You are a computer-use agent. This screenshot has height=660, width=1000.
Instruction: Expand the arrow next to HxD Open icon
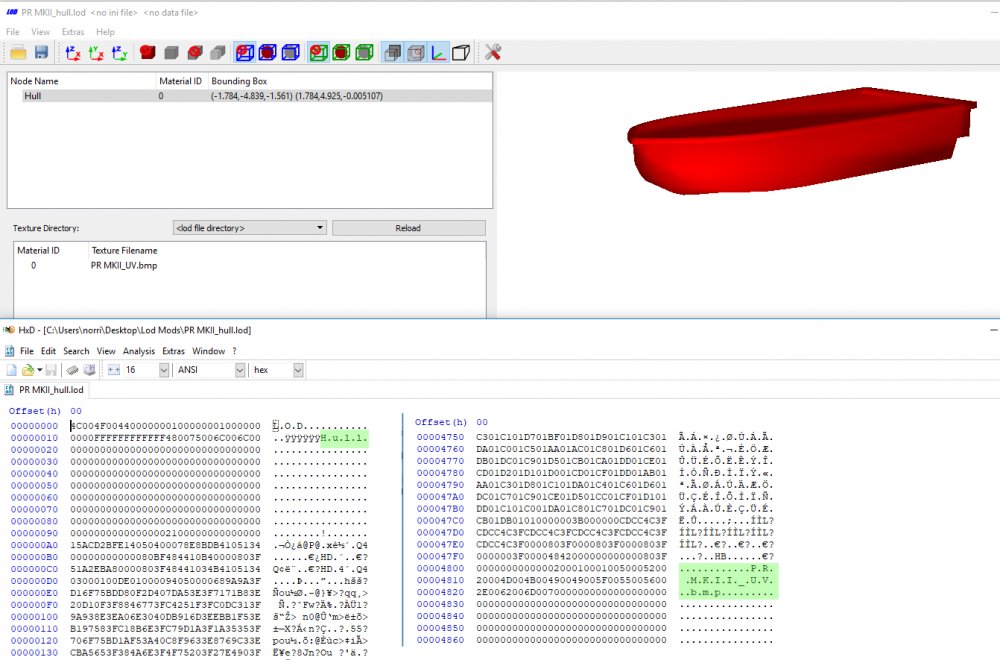(x=40, y=370)
